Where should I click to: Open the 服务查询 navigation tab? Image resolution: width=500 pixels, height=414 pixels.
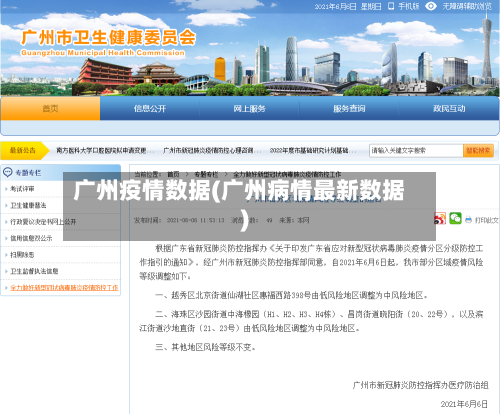[x=349, y=108]
